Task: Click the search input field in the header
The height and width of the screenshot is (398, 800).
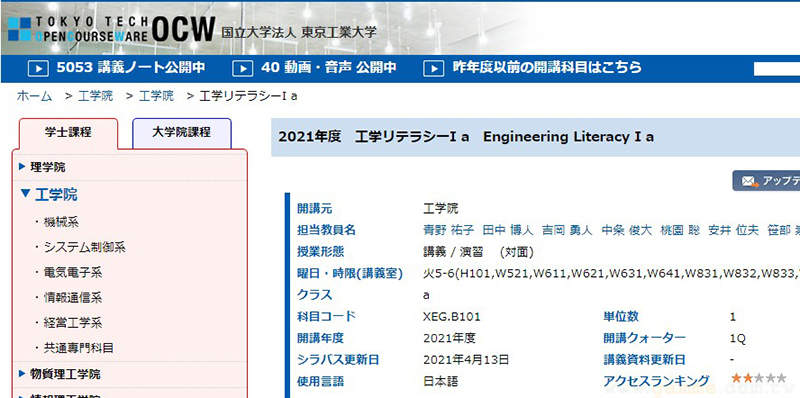Action: 777,69
